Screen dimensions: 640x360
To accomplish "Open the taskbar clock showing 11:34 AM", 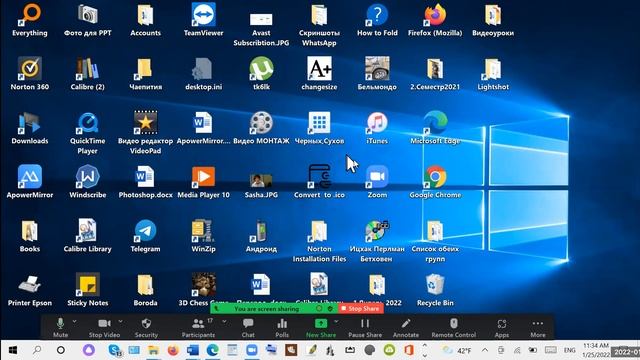I will click(x=596, y=350).
